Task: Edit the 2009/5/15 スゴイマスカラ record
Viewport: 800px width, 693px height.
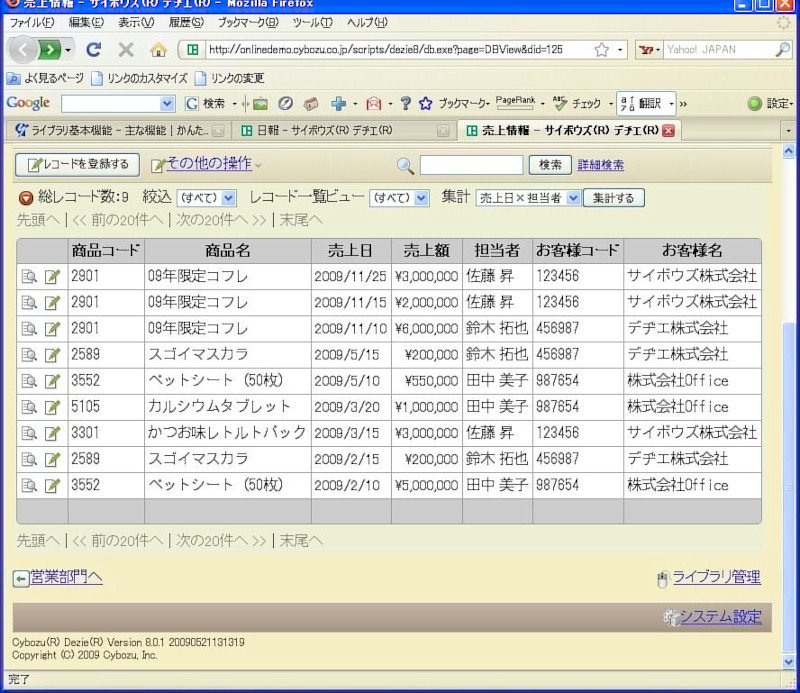Action: pos(52,355)
